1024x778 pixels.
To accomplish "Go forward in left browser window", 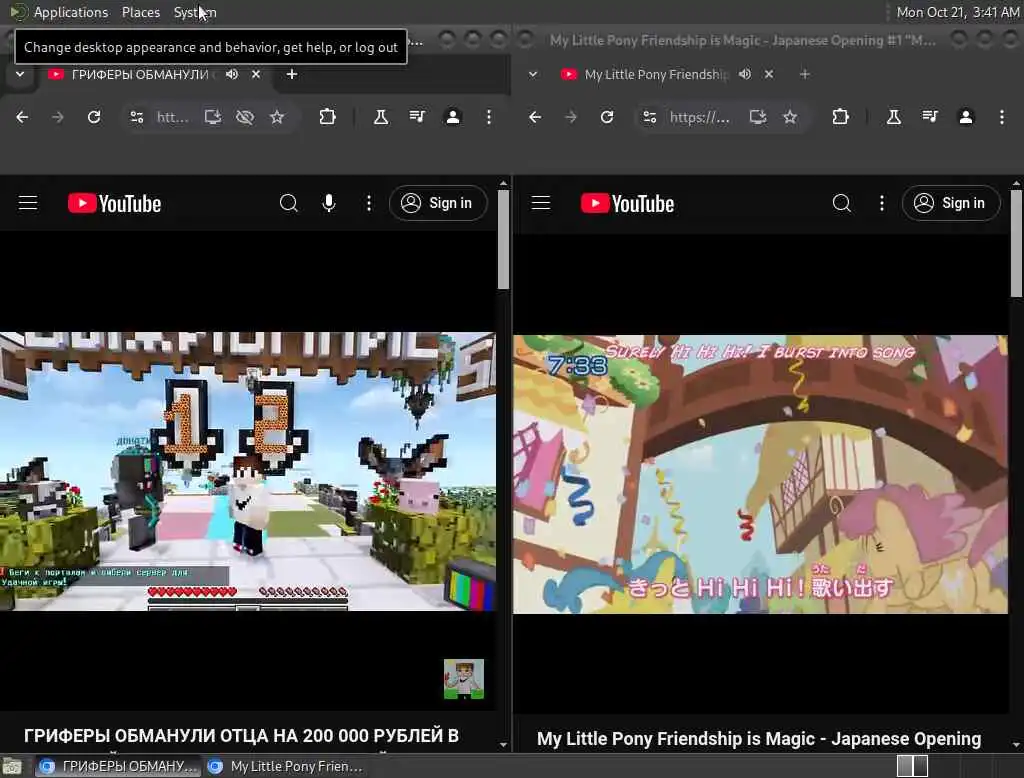I will point(57,117).
